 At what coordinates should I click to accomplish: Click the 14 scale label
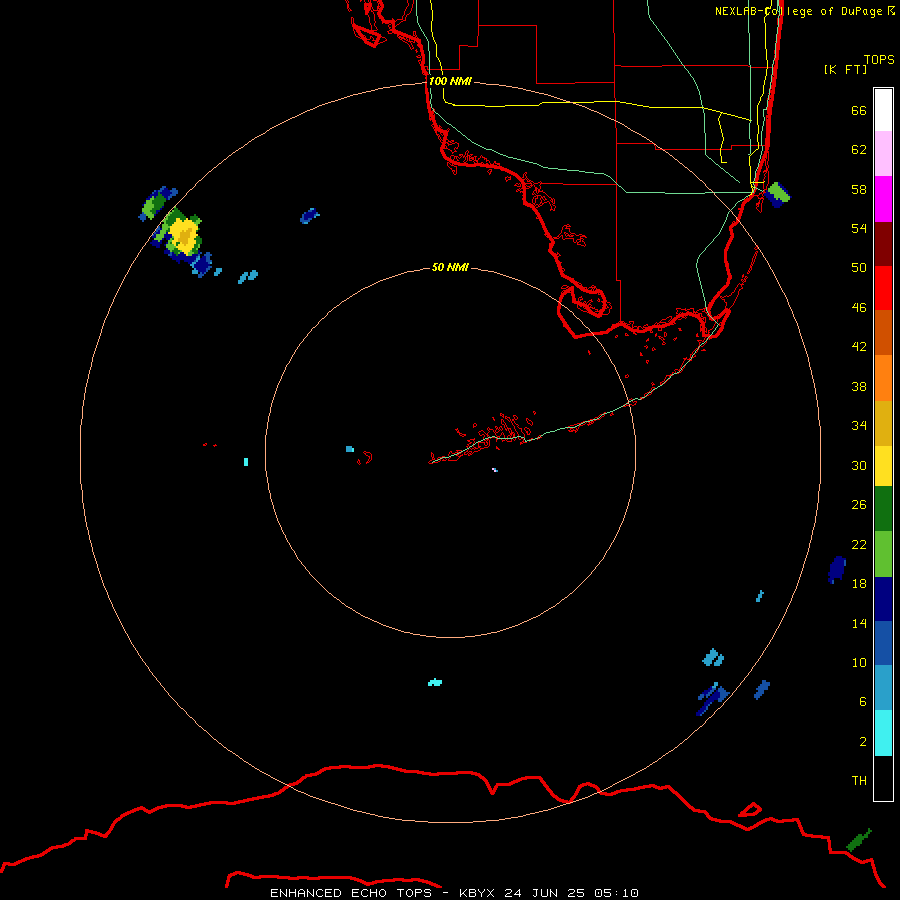[x=859, y=623]
